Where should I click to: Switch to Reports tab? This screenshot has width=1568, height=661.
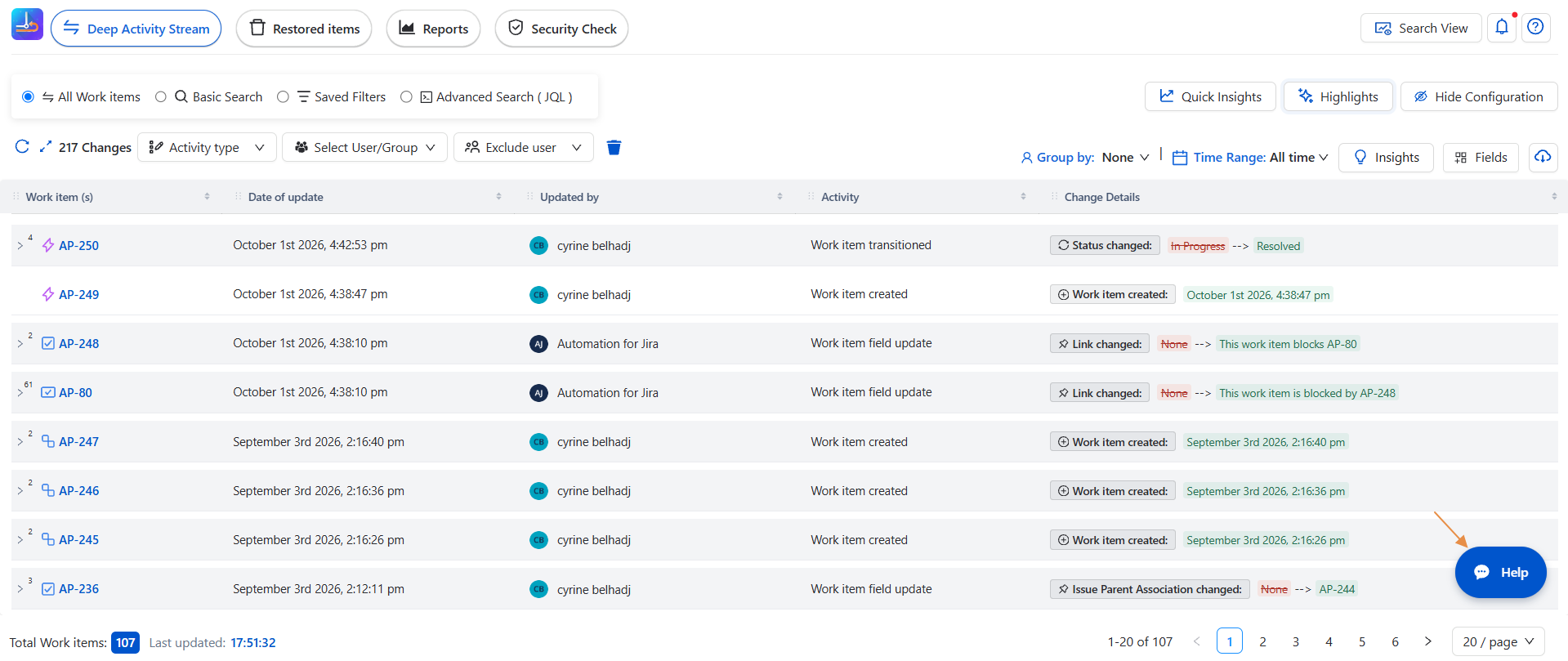tap(433, 29)
